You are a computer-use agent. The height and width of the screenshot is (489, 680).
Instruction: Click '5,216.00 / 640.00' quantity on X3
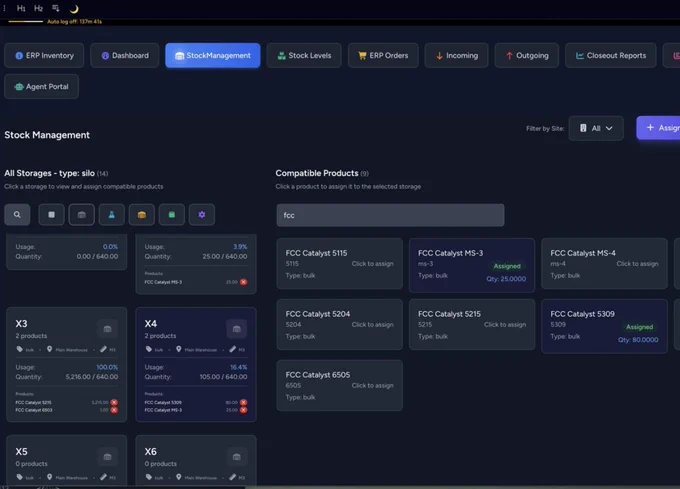pyautogui.click(x=92, y=377)
